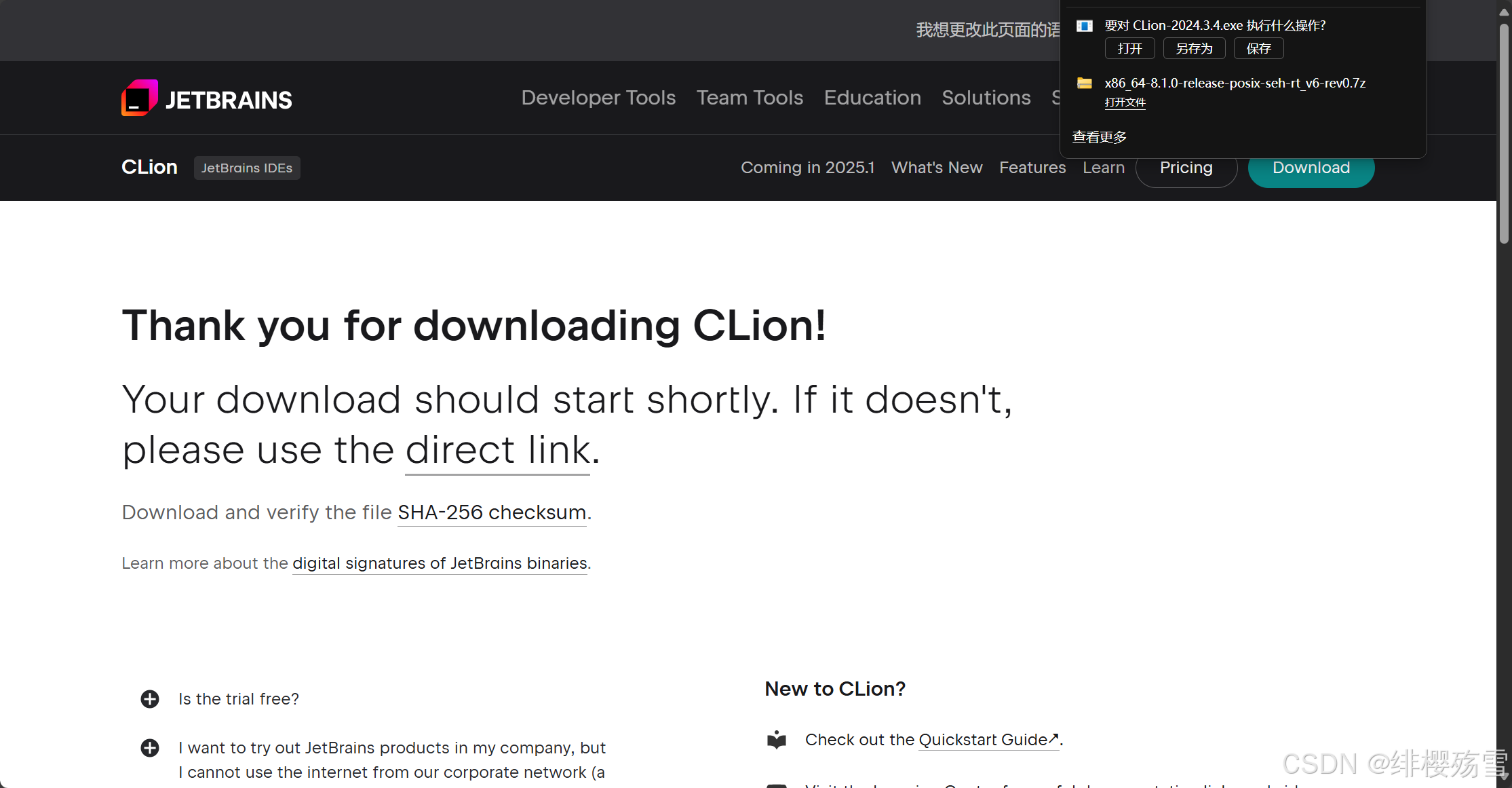The image size is (1512, 788).
Task: Click the 7z archive folder icon in downloads
Action: point(1084,83)
